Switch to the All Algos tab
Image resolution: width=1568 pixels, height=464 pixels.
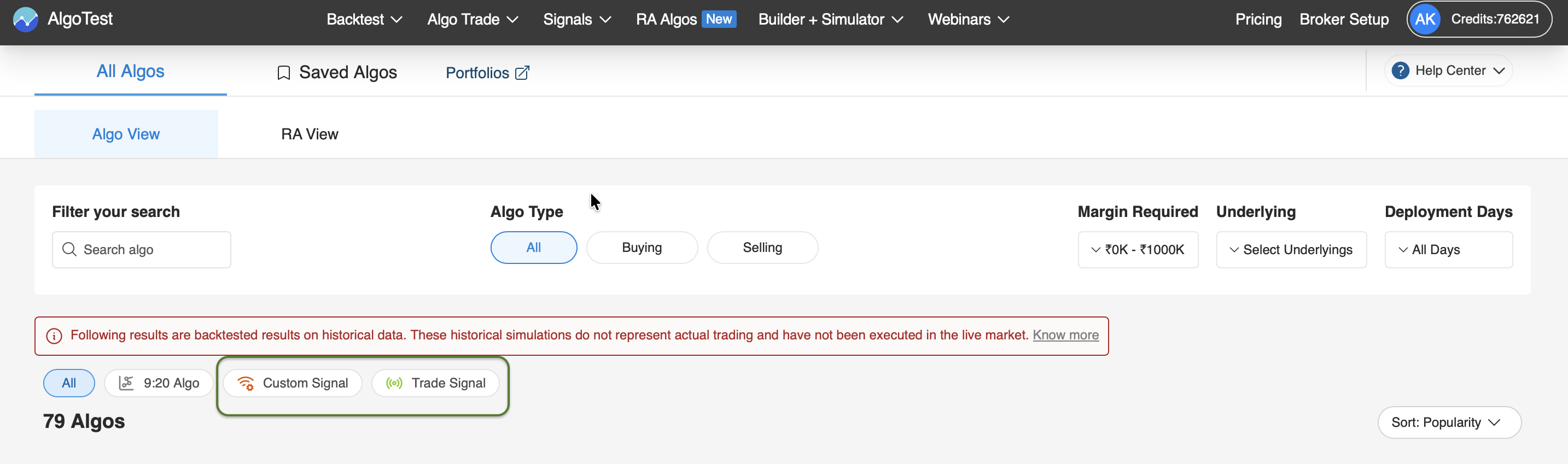[130, 71]
